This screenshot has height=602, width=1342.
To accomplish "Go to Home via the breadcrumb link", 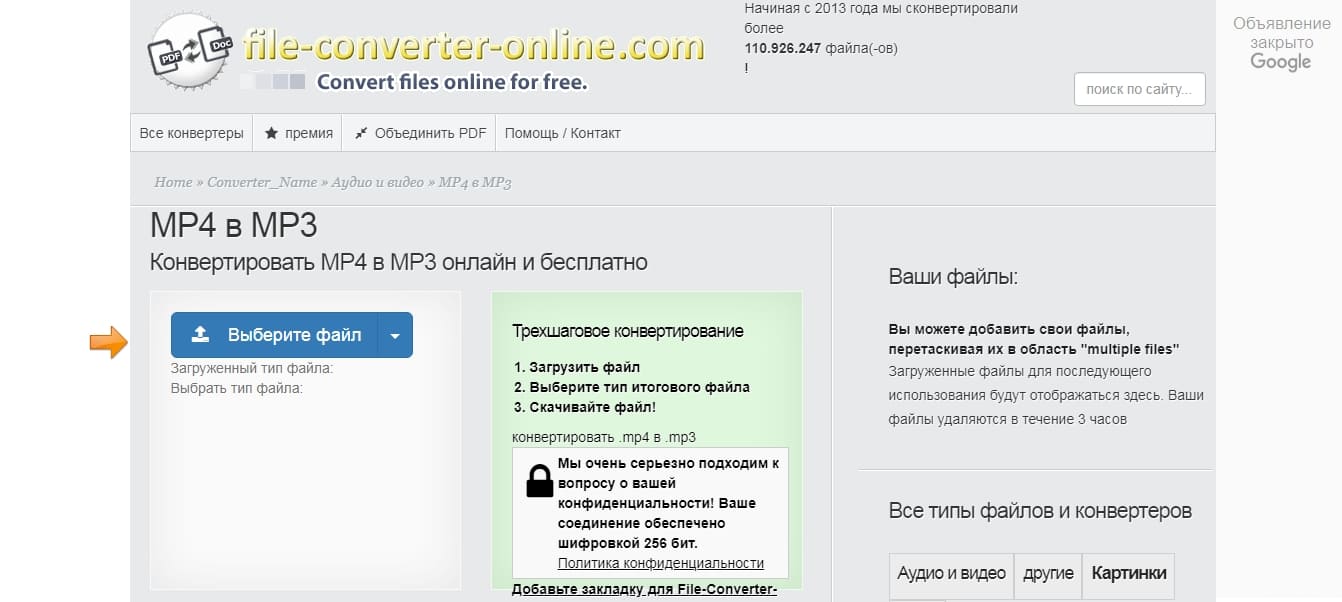I will (173, 182).
